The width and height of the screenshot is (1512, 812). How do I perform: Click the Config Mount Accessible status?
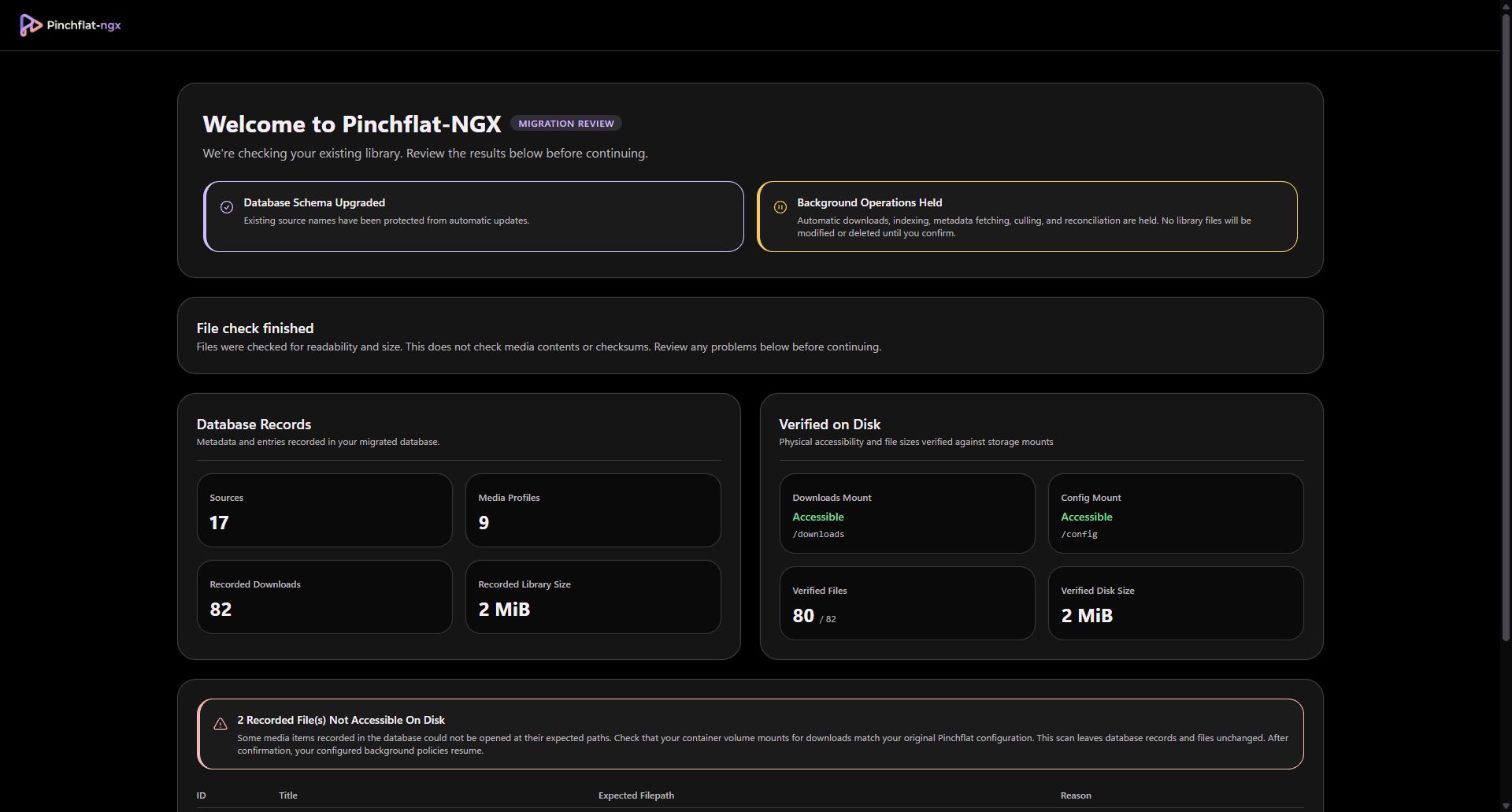click(1087, 517)
